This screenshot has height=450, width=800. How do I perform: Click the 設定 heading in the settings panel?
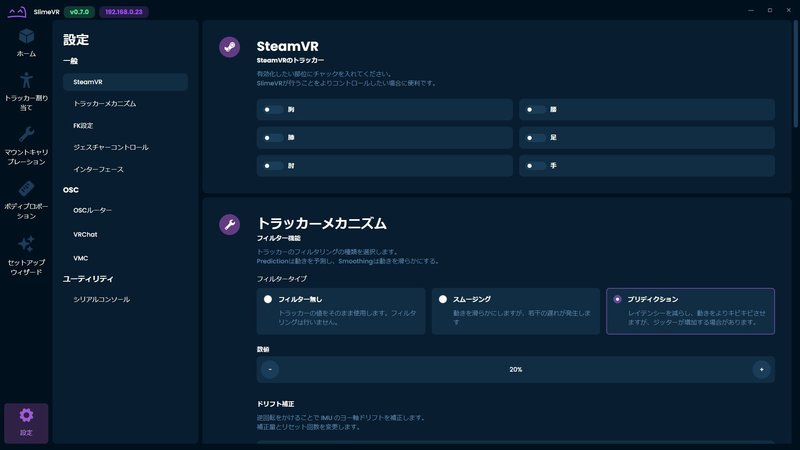pyautogui.click(x=76, y=40)
